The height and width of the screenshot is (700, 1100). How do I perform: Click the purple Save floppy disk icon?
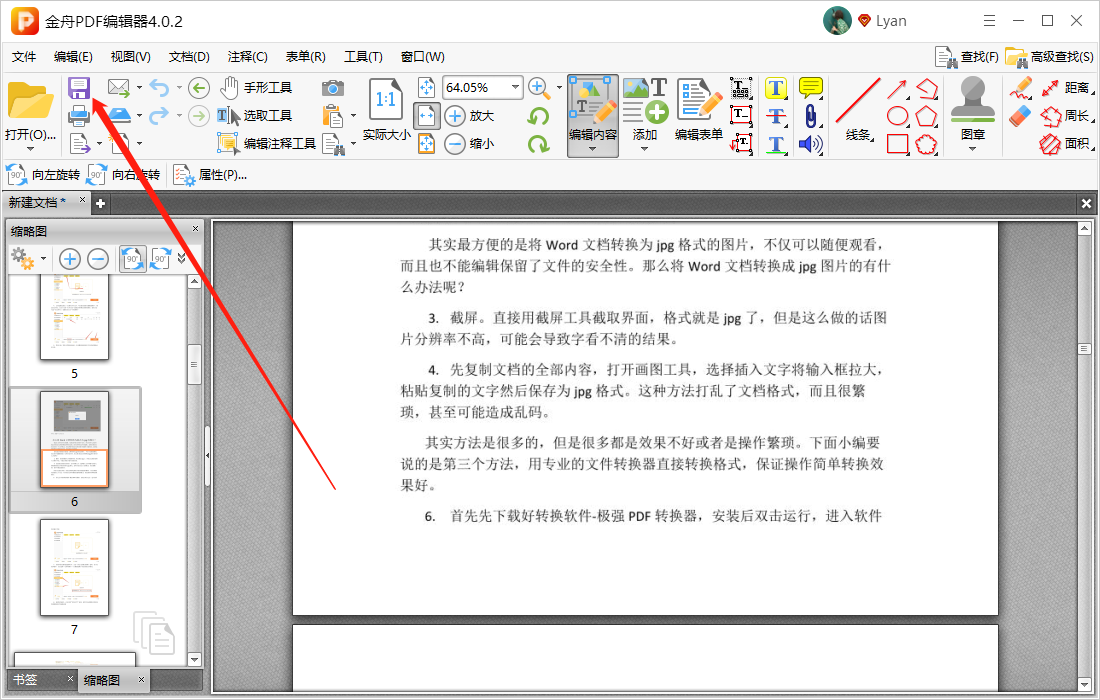point(79,88)
